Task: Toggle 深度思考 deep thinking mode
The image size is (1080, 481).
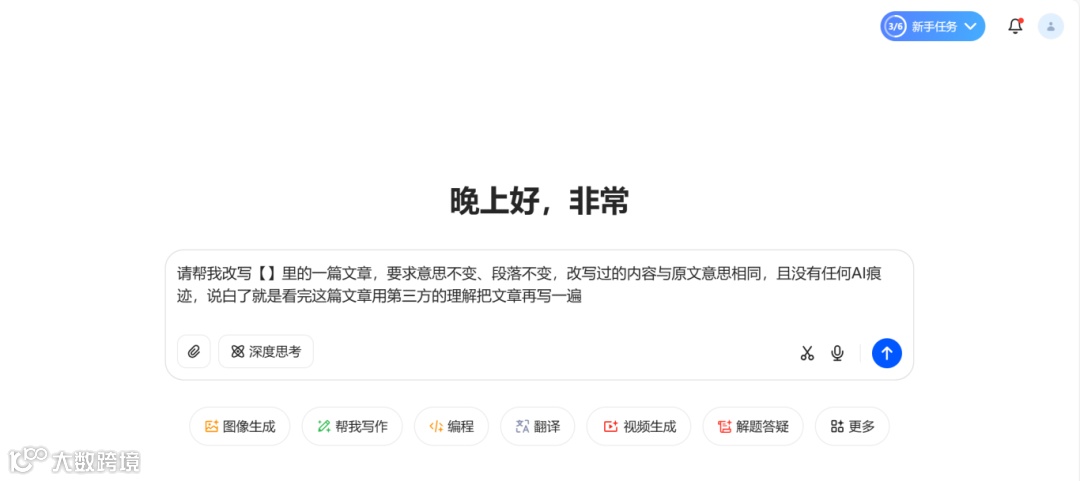Action: tap(266, 352)
